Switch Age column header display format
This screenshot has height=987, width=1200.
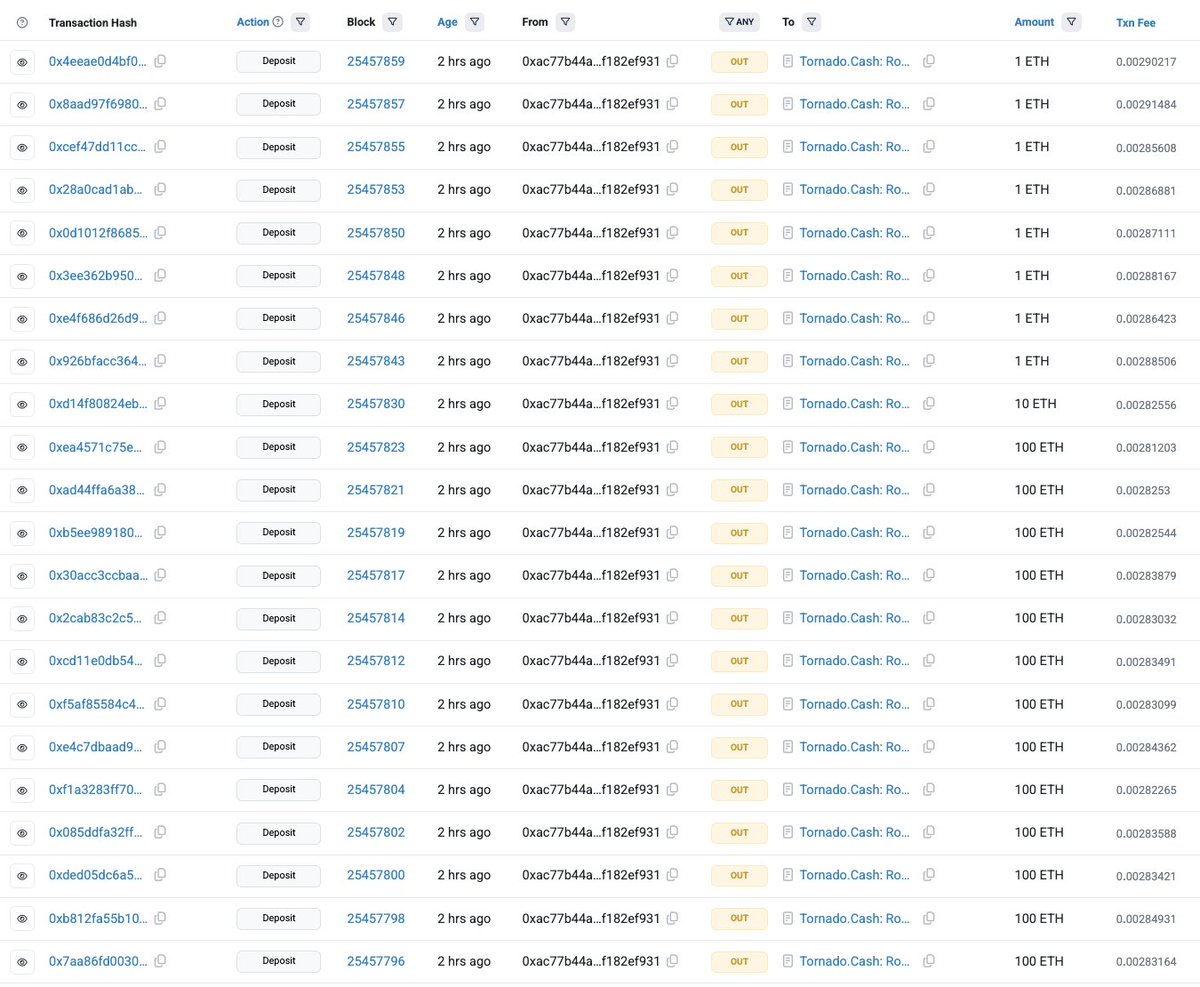[447, 22]
